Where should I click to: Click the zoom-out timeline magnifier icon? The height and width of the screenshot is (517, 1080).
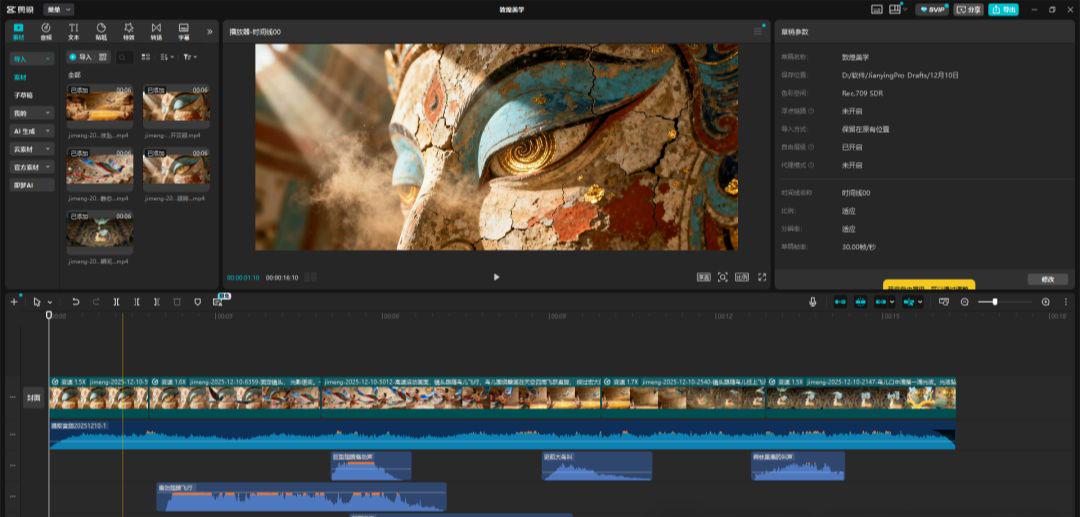(x=965, y=301)
